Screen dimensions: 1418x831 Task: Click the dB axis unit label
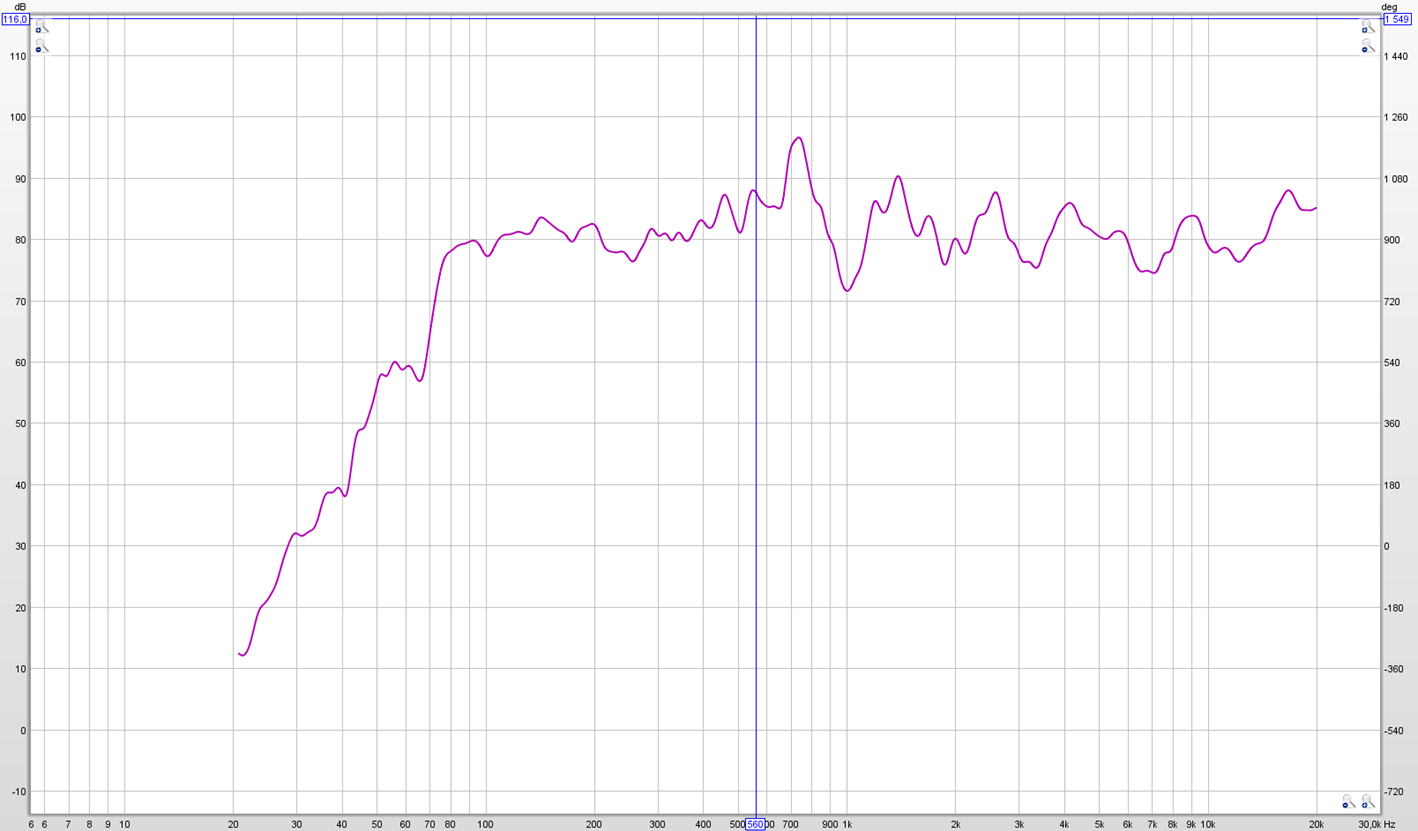[x=20, y=6]
